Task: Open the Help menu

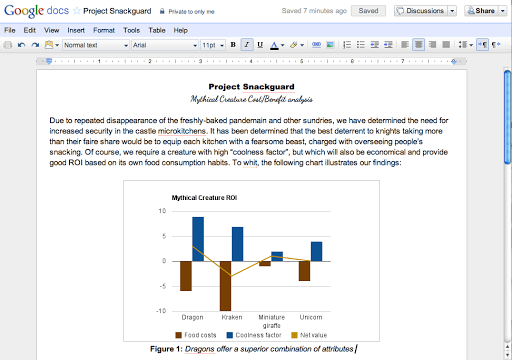Action: [x=180, y=30]
